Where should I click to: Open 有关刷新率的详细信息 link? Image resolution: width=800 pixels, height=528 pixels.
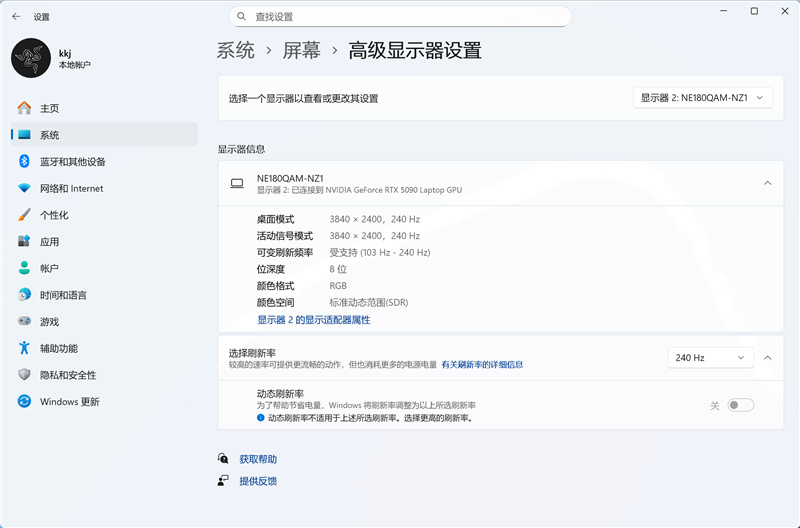482,364
